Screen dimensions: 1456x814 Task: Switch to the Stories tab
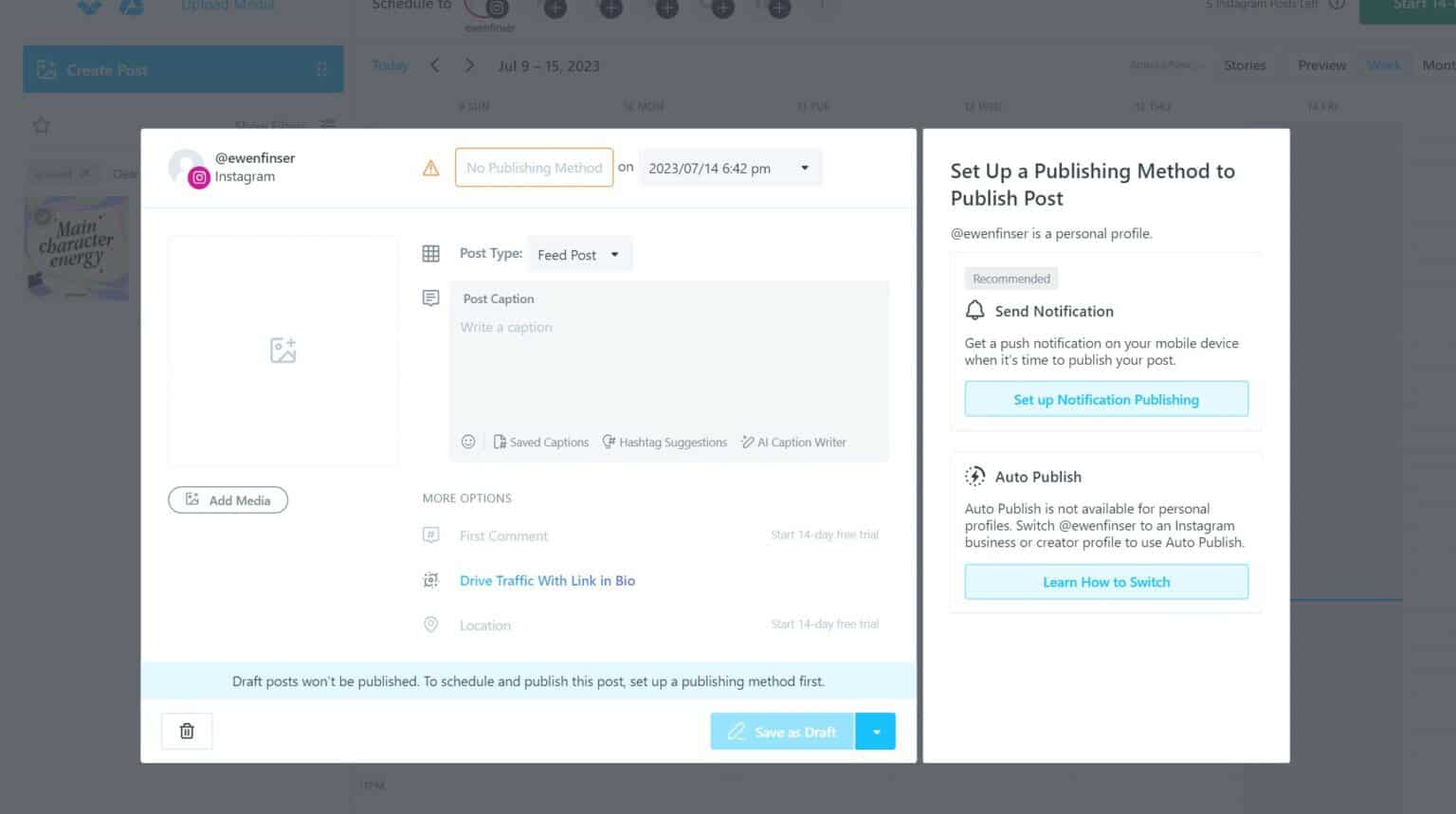click(x=1245, y=64)
